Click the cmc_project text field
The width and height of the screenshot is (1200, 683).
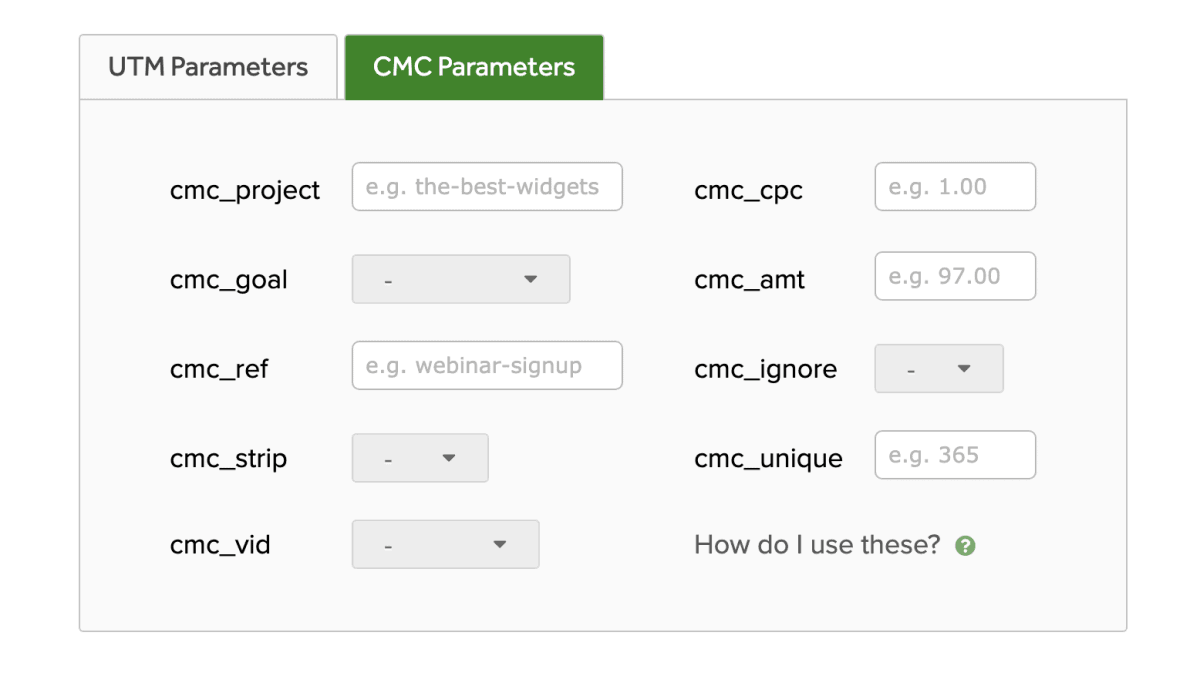pyautogui.click(x=487, y=187)
